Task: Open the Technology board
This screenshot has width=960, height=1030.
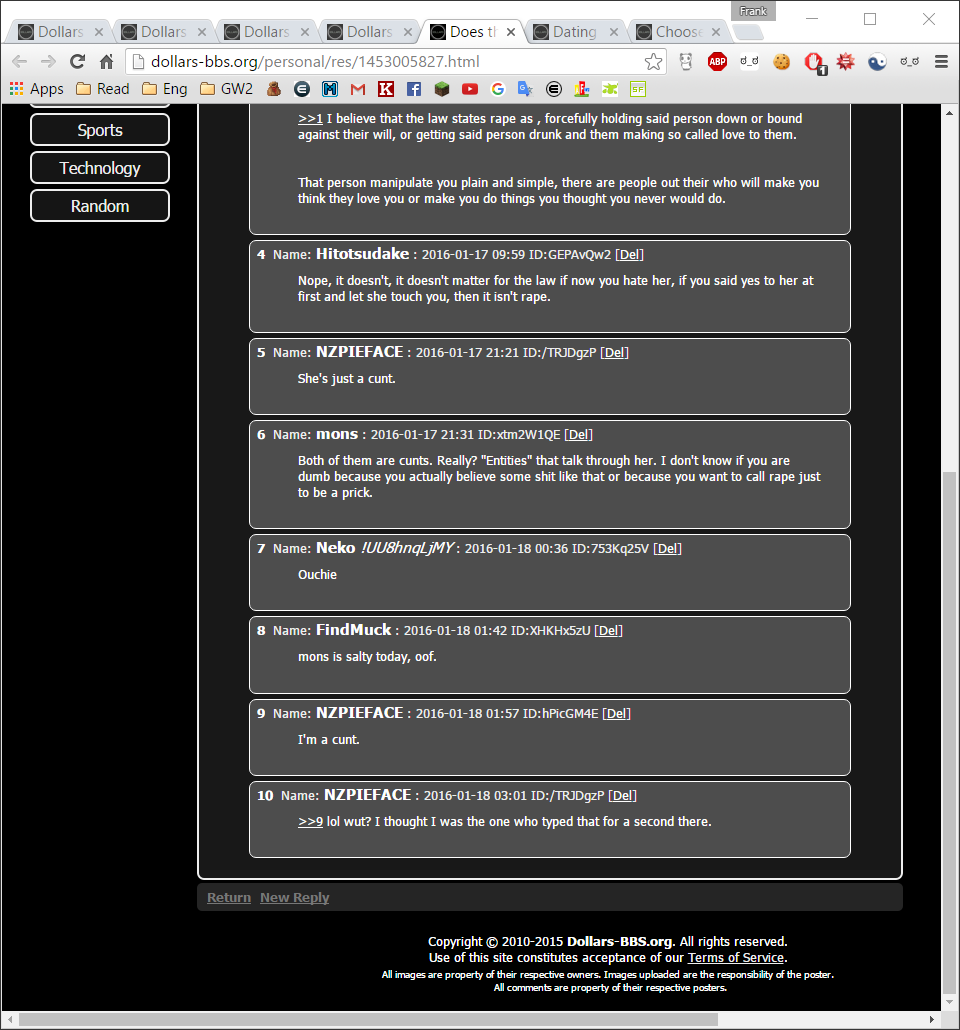Action: click(100, 168)
